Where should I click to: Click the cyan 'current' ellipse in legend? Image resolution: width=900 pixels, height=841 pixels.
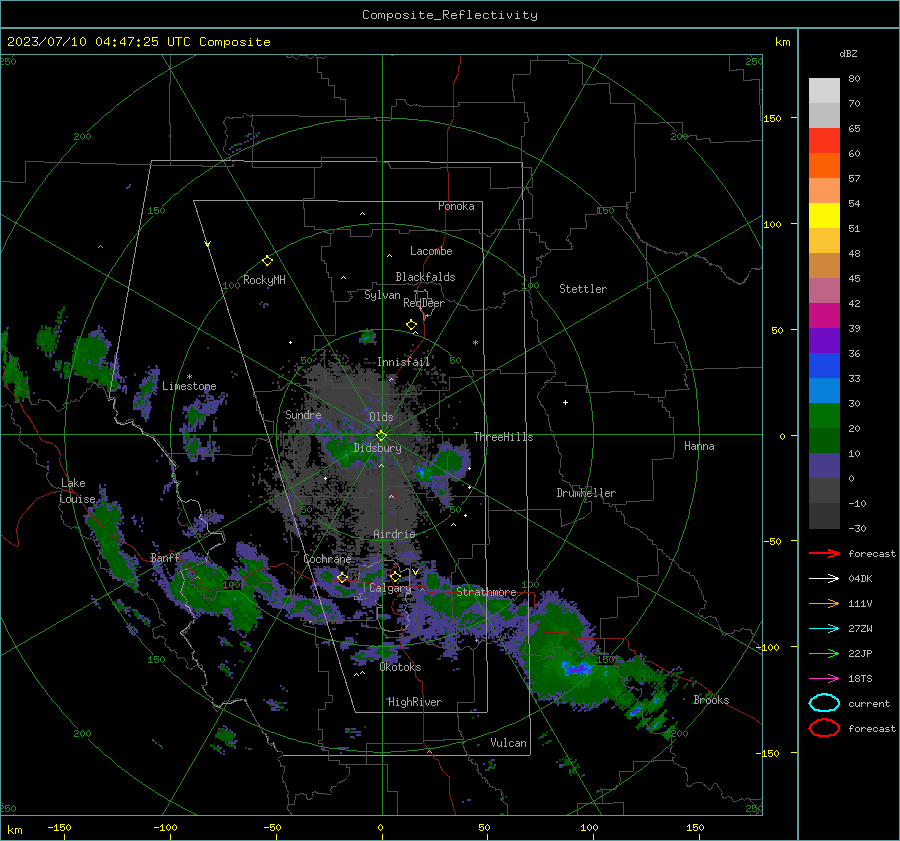(x=824, y=703)
